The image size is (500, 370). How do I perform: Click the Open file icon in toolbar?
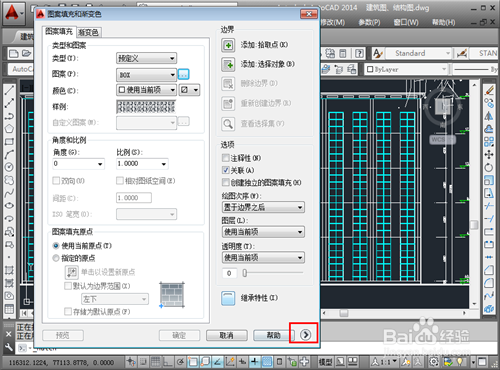click(x=26, y=53)
